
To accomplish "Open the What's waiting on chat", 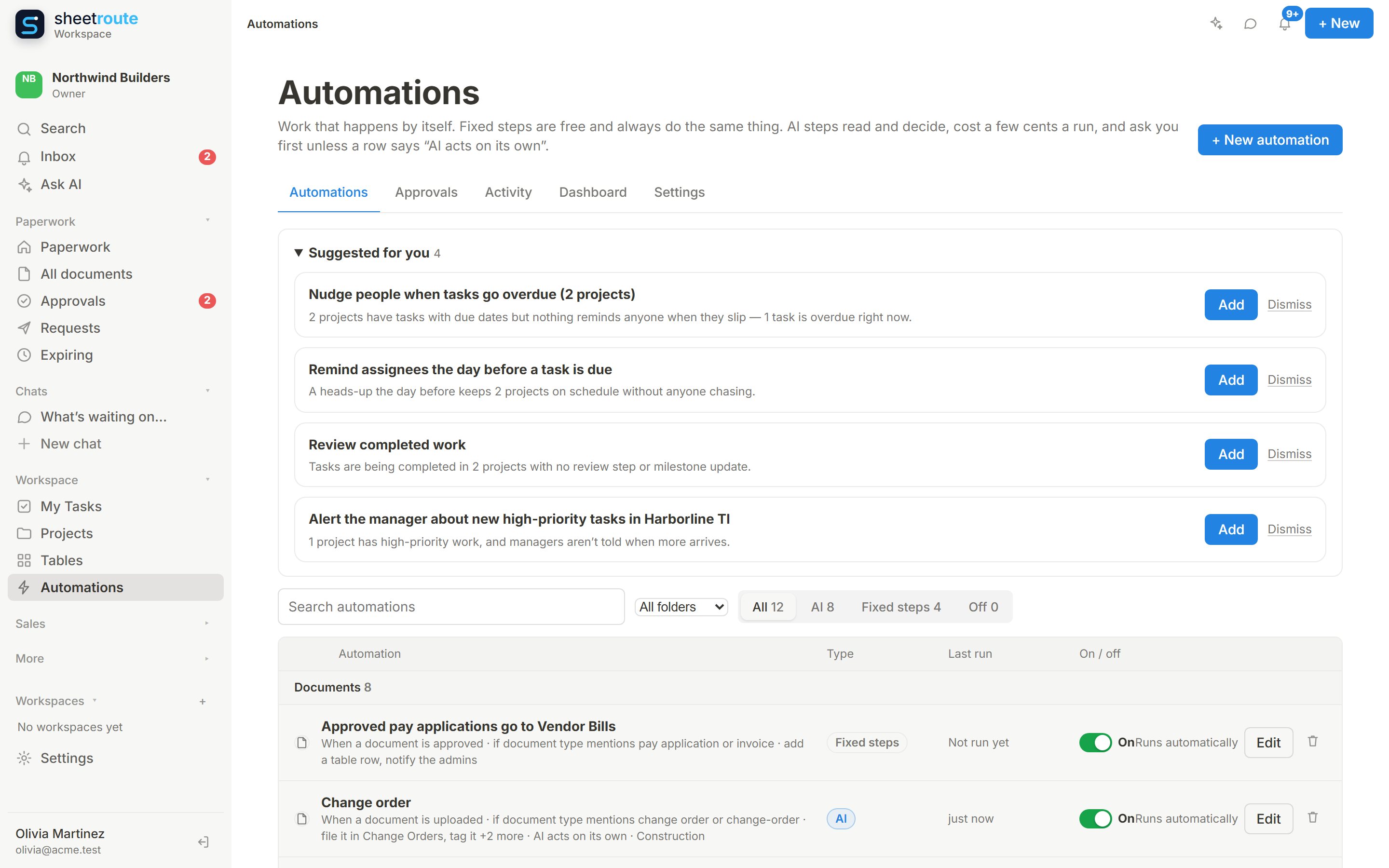I will click(115, 417).
